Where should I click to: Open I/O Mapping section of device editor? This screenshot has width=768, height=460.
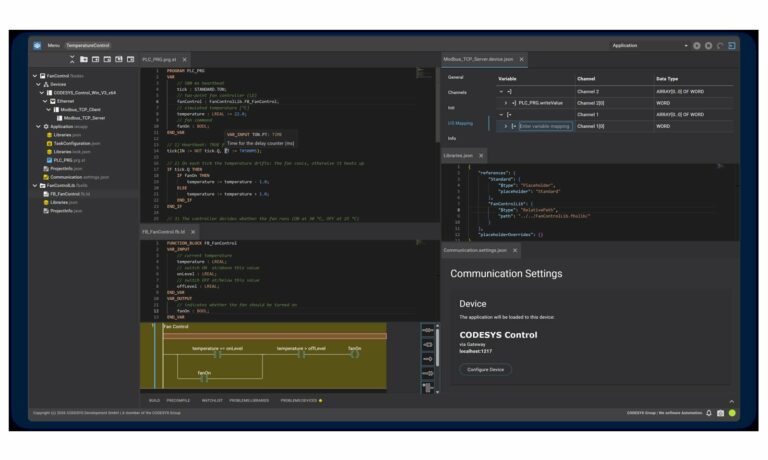(x=460, y=123)
